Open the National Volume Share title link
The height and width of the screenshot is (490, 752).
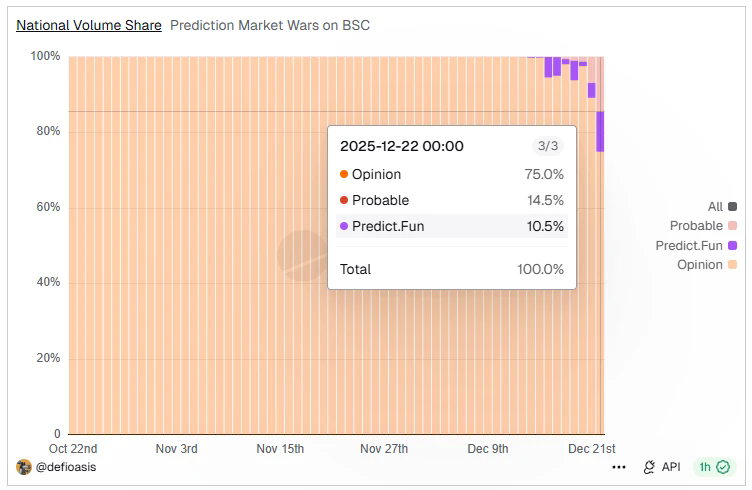[x=89, y=25]
